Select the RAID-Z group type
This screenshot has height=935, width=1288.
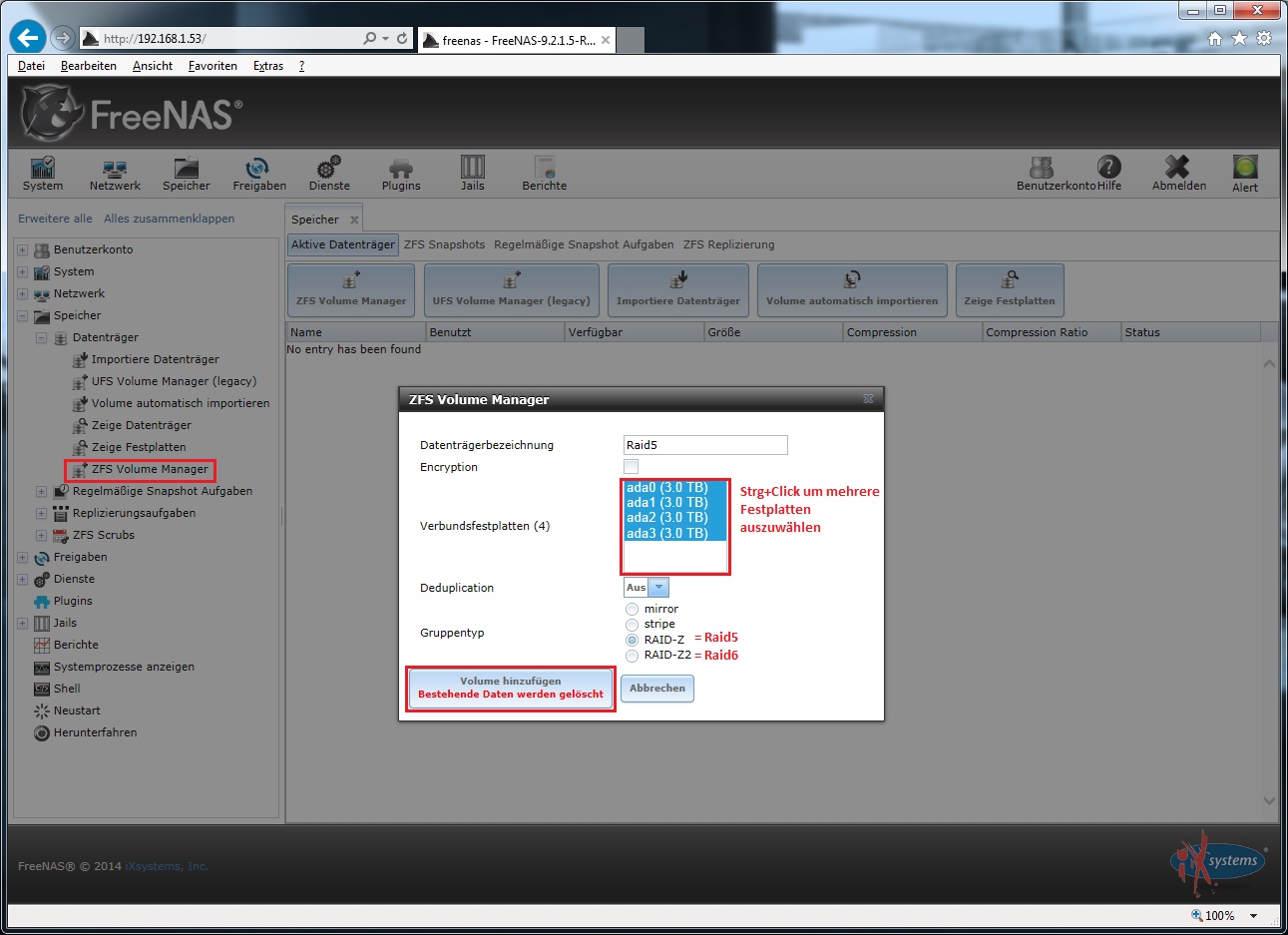pyautogui.click(x=632, y=640)
